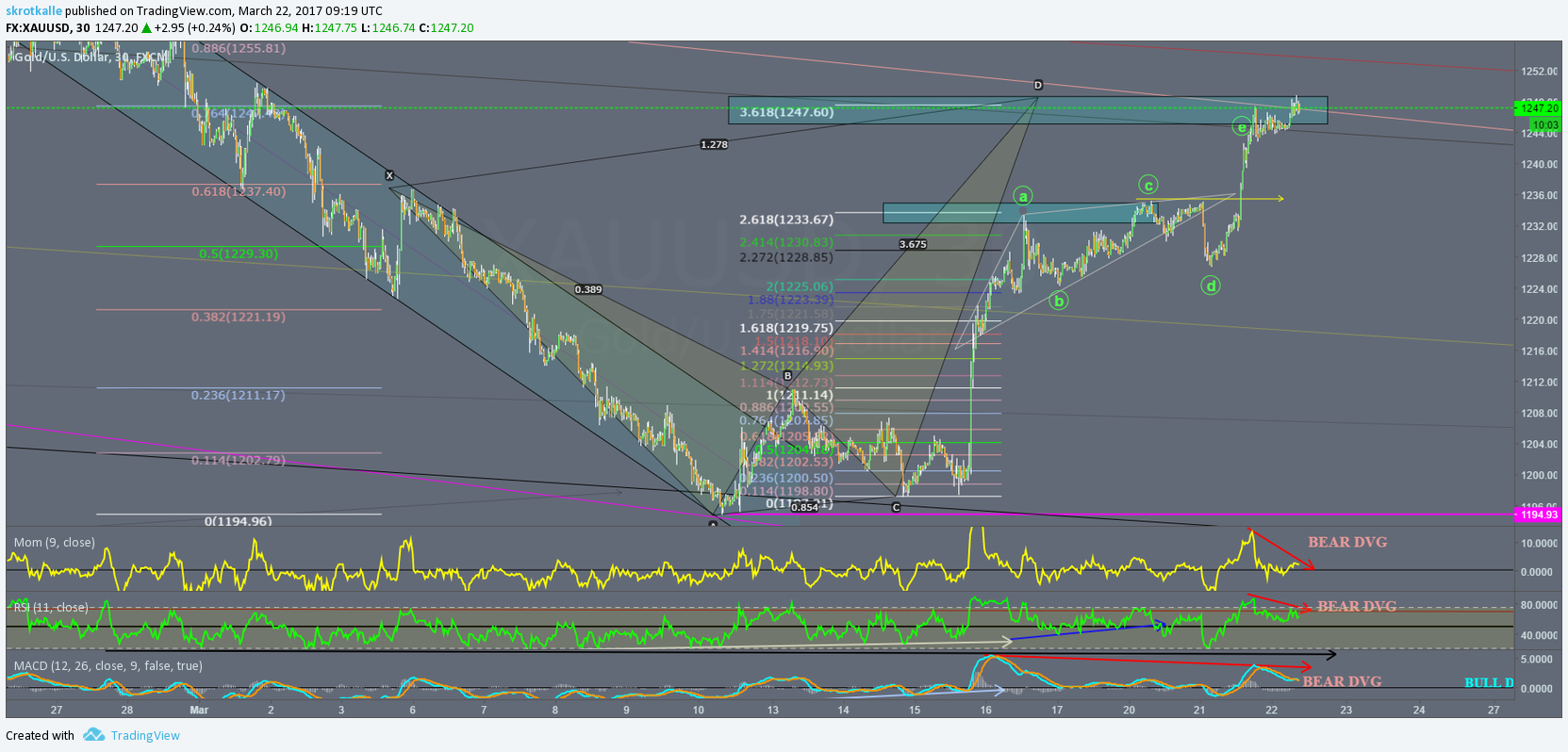Open the RSI (11, close) indicator legend
Image resolution: width=1568 pixels, height=752 pixels.
(51, 607)
